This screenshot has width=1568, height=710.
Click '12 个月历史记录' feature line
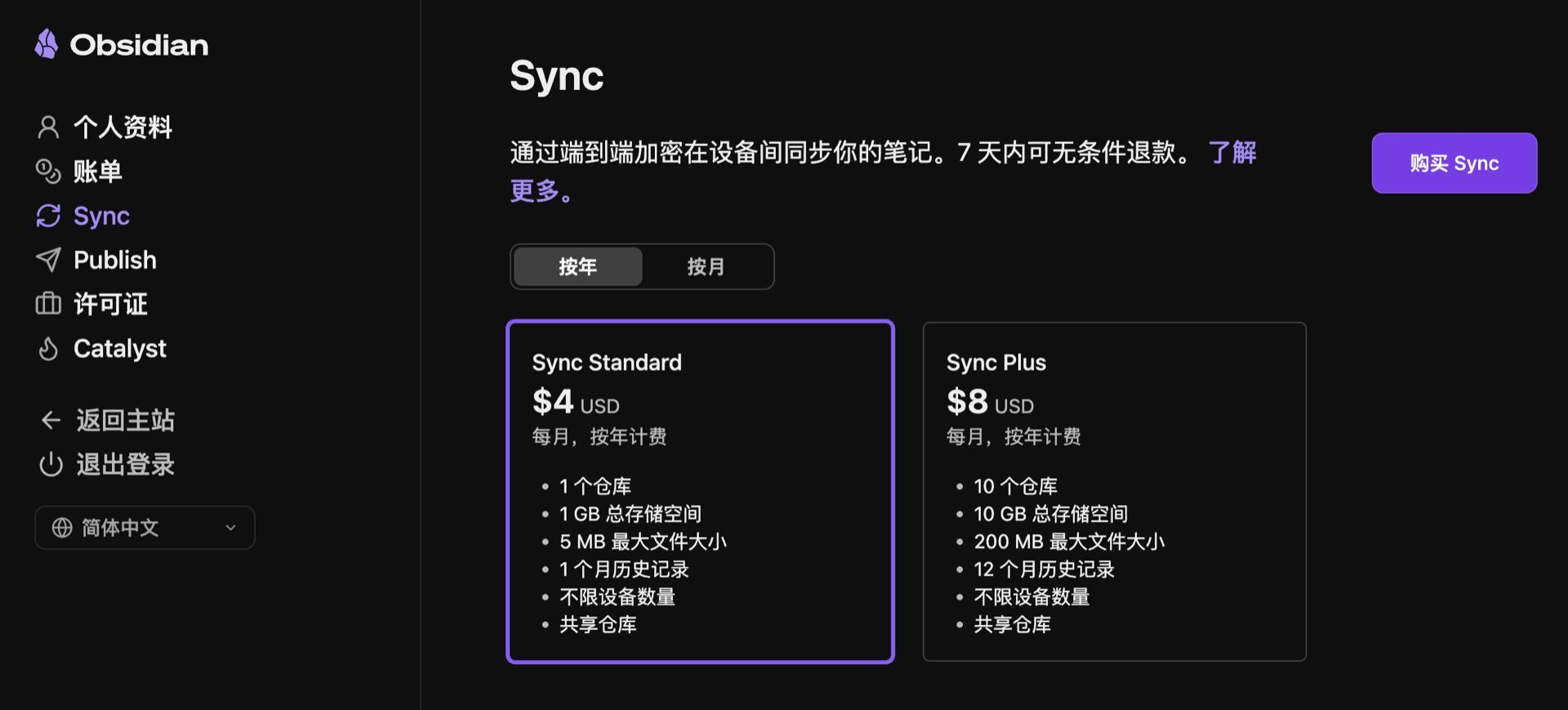pos(1044,569)
